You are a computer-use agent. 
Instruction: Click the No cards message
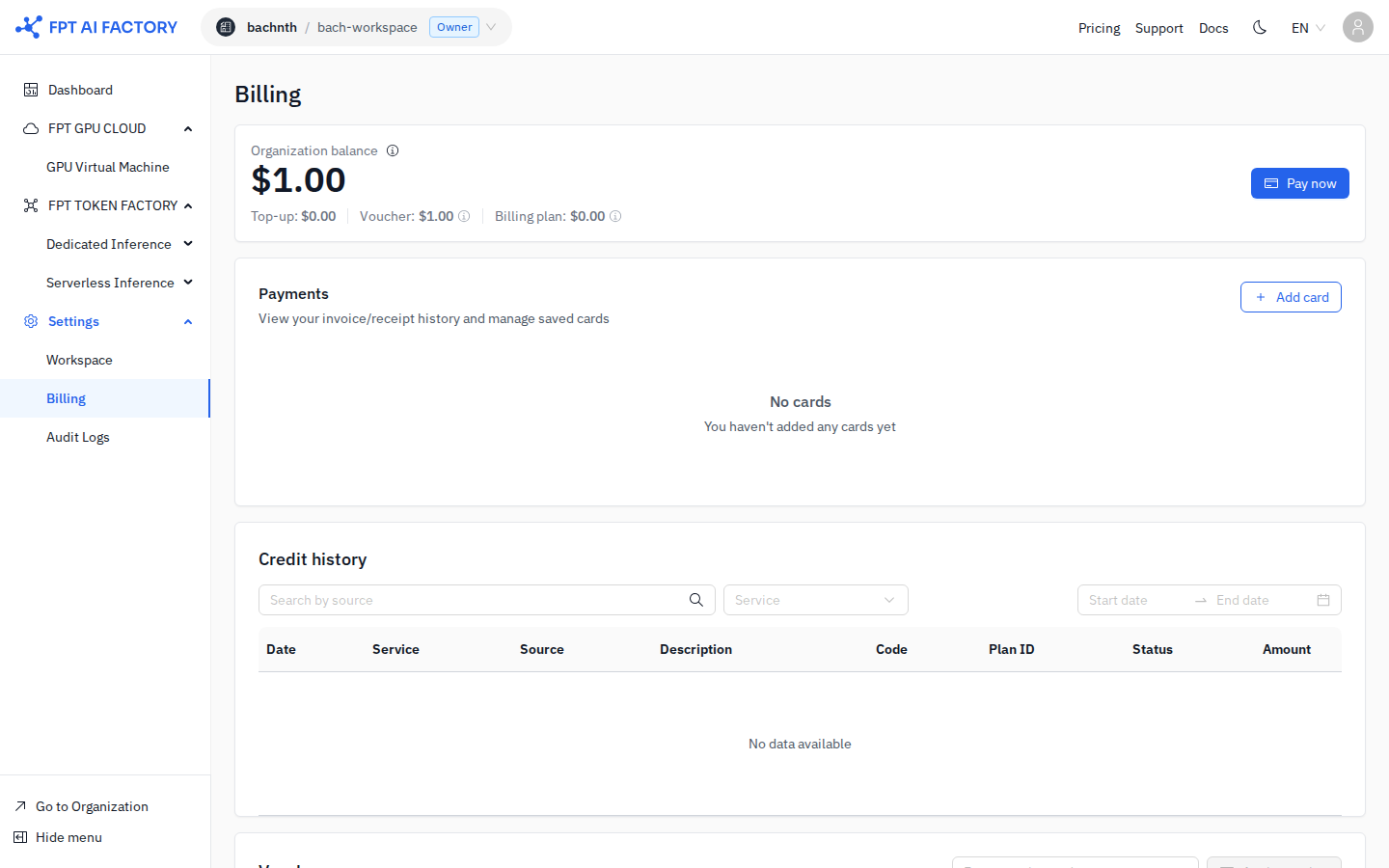pos(801,402)
